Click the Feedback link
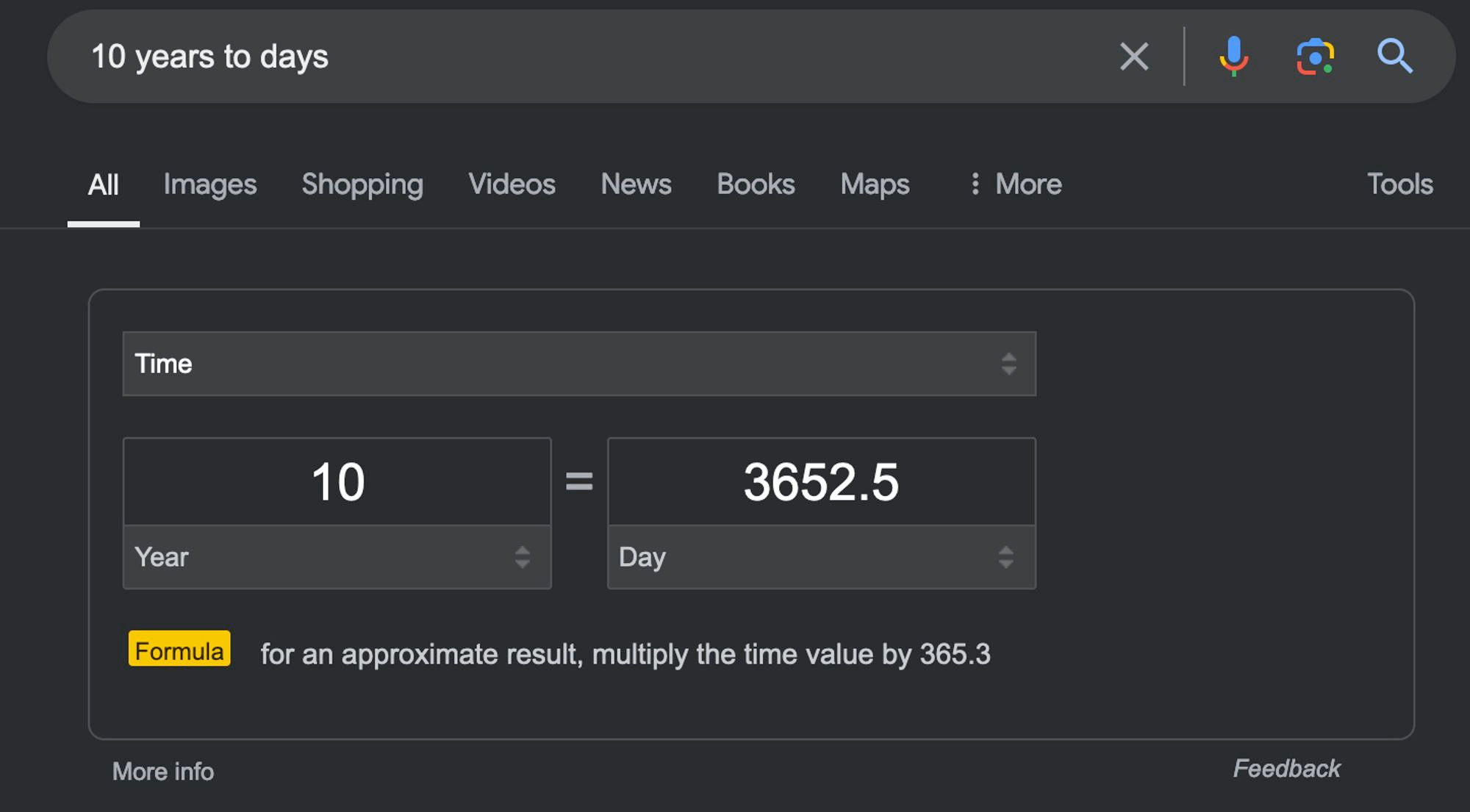1470x812 pixels. 1286,769
